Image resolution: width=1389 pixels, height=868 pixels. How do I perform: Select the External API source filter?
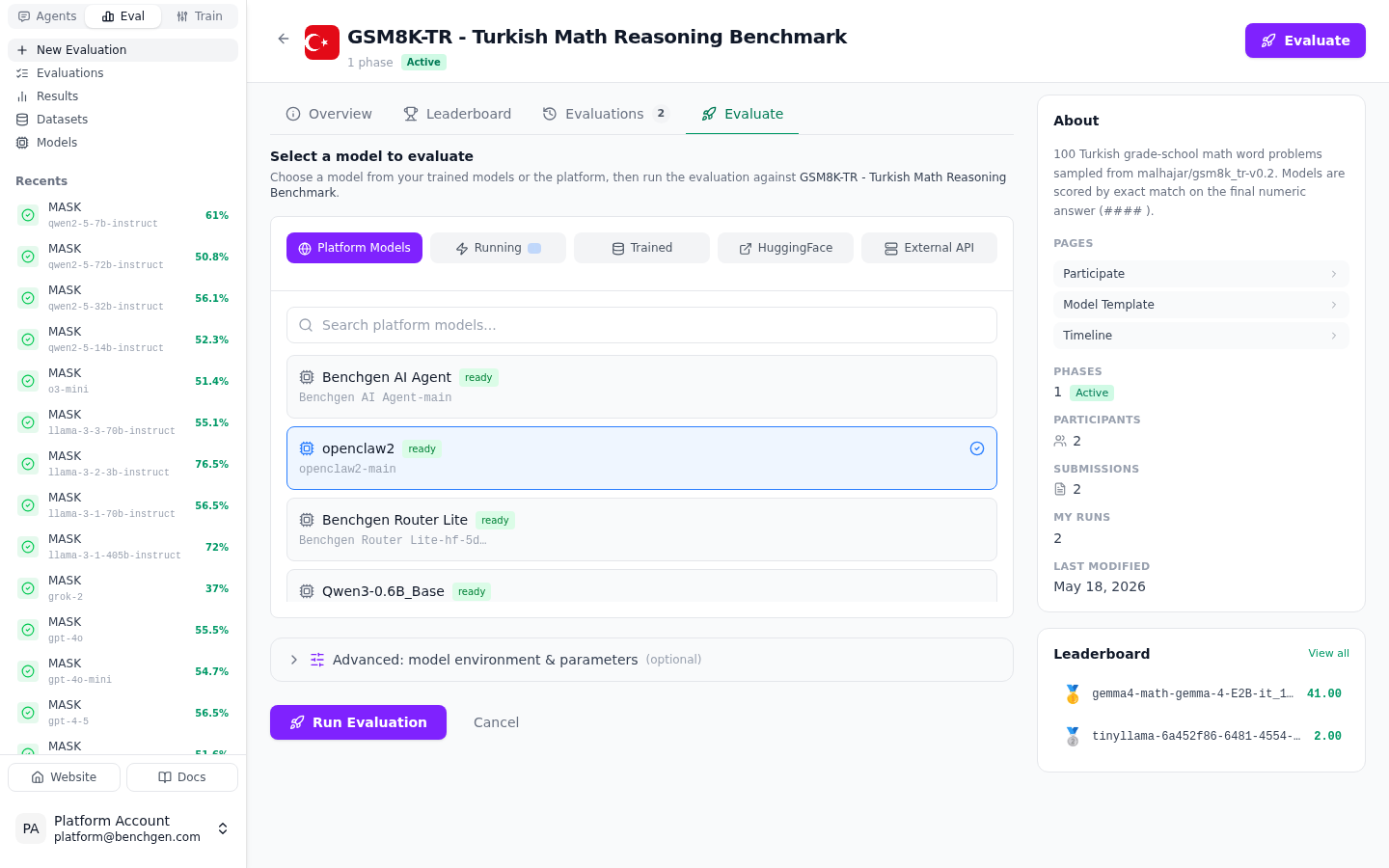(929, 248)
